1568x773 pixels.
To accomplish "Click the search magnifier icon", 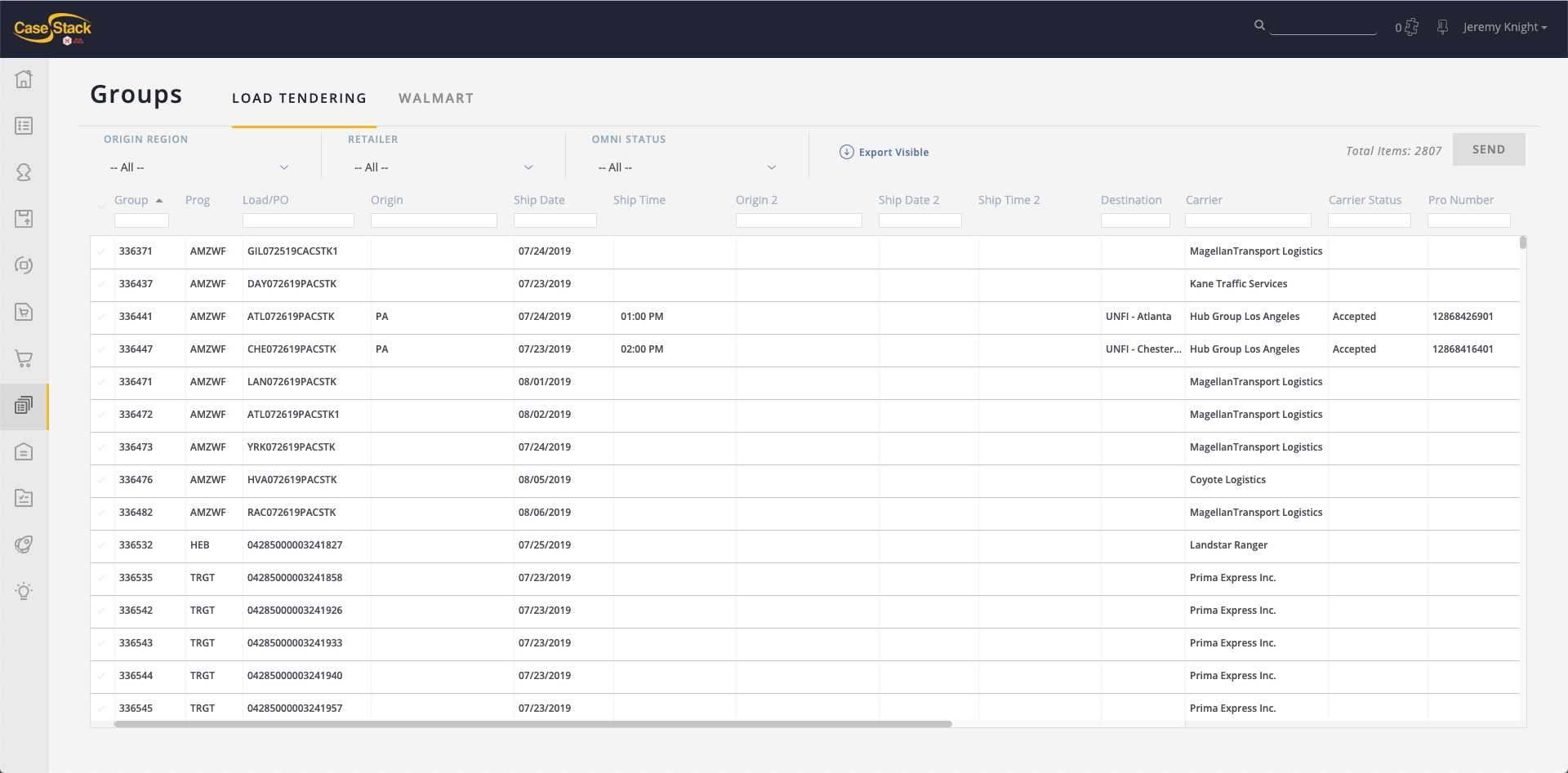I will pos(1259,25).
